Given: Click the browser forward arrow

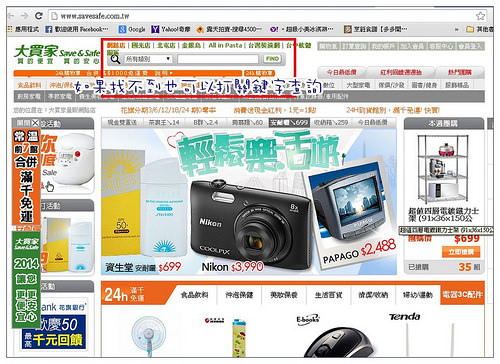Looking at the screenshot, I should 24,16.
